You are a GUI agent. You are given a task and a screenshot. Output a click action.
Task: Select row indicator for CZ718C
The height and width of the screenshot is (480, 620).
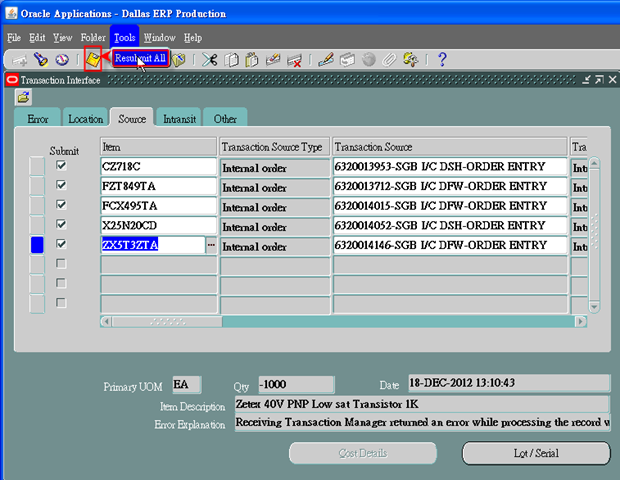point(37,166)
